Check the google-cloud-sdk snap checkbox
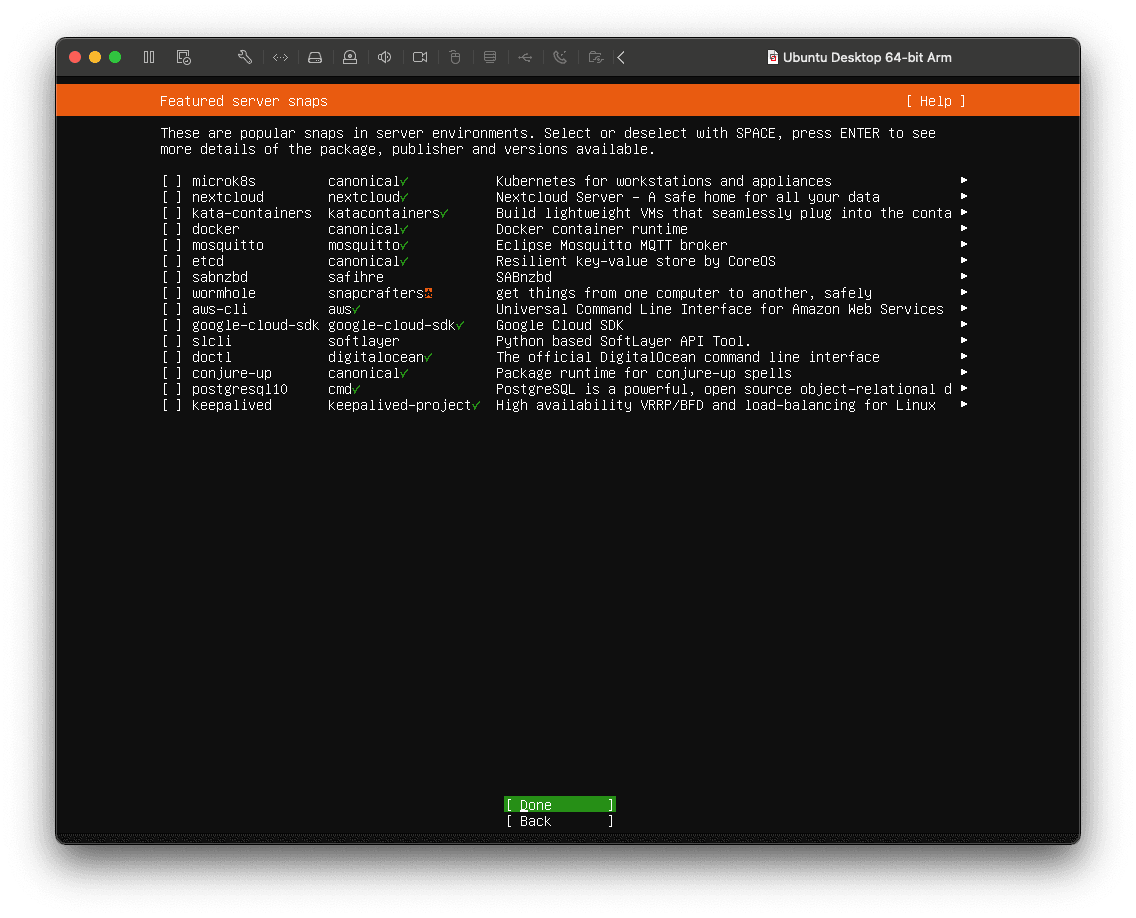The image size is (1136, 918). pos(172,325)
